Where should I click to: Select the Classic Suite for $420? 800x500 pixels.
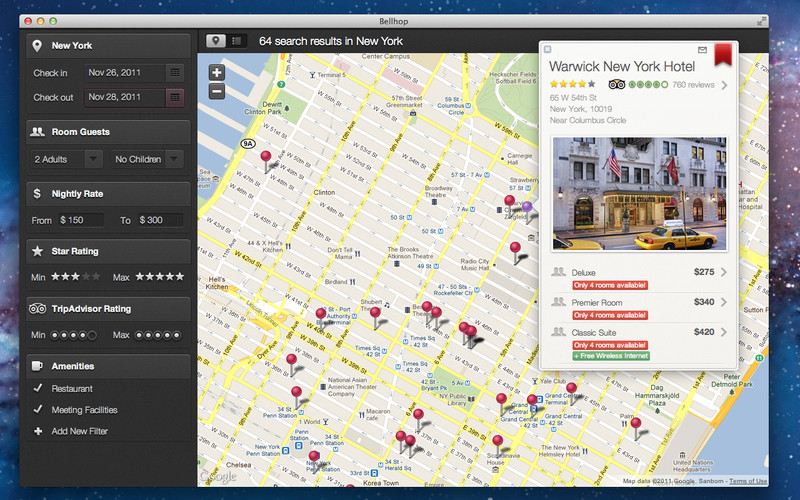point(639,343)
